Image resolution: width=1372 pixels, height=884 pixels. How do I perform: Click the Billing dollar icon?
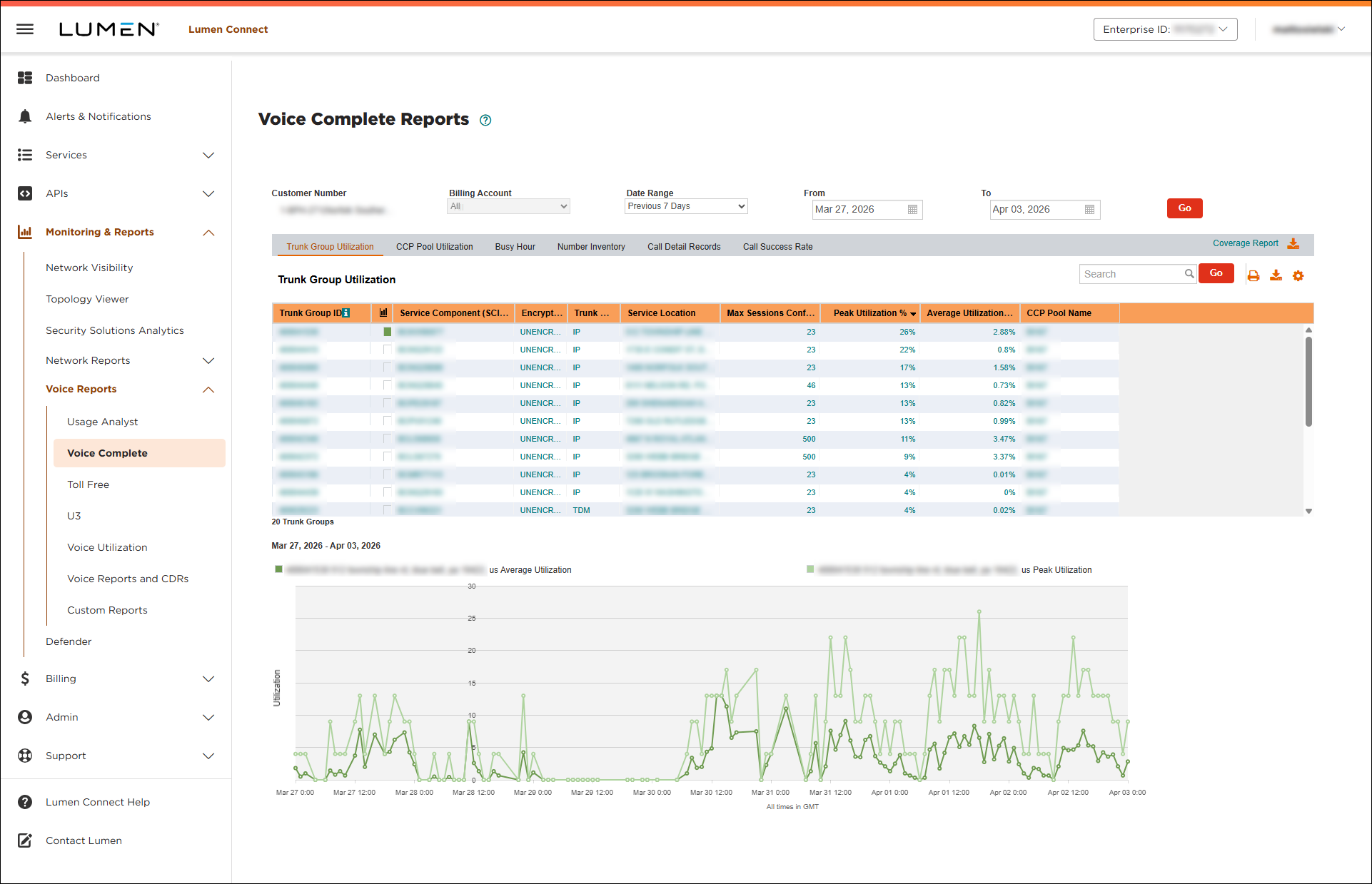click(x=25, y=679)
